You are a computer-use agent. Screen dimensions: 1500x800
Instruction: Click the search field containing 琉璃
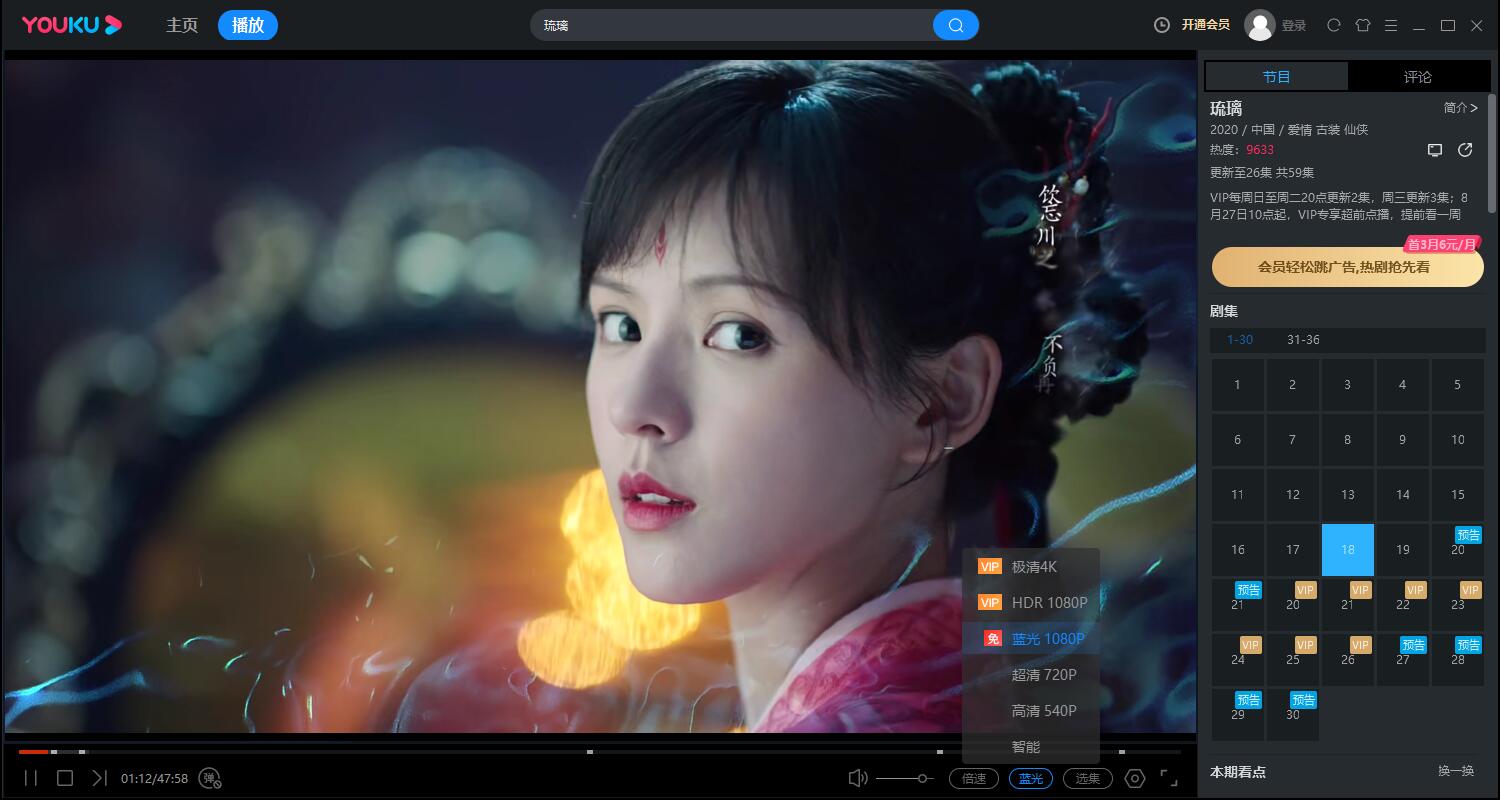click(733, 25)
